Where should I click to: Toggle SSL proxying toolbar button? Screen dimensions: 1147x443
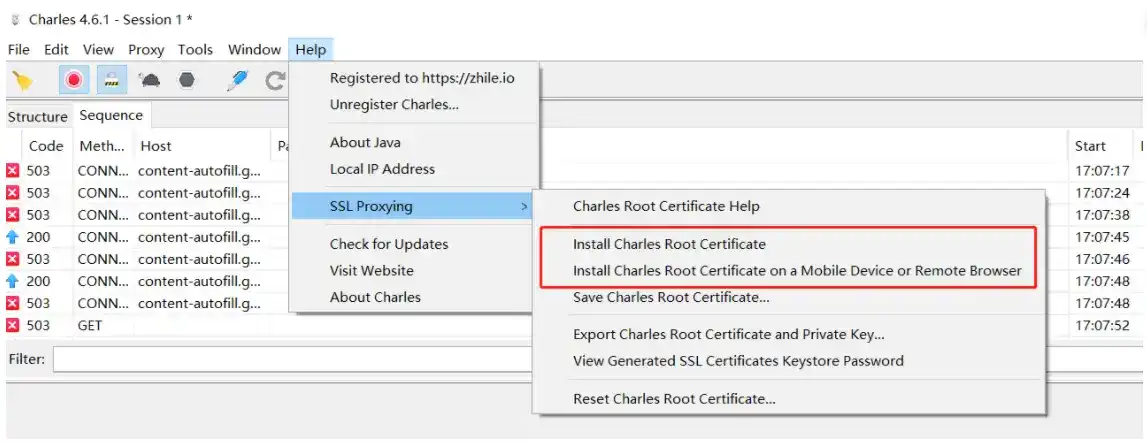(111, 81)
